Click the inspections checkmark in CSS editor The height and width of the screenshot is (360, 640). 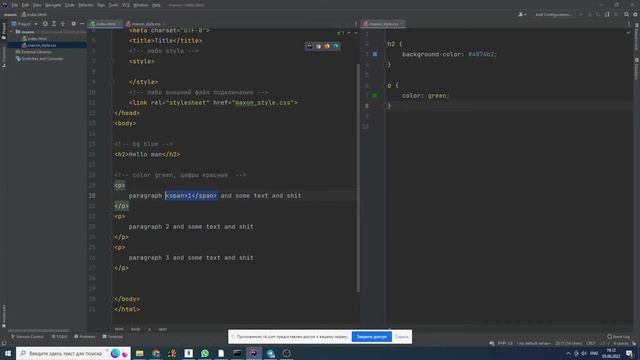tap(629, 32)
